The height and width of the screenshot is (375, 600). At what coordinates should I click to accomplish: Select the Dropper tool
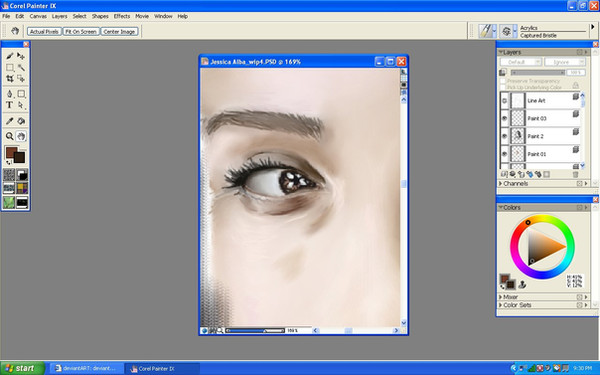pyautogui.click(x=10, y=121)
